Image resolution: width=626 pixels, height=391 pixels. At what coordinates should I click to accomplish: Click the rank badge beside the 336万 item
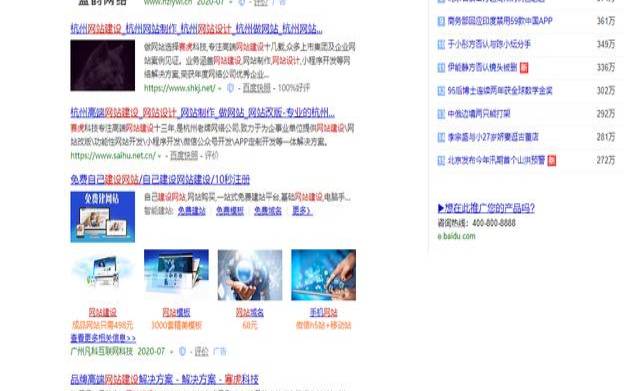(441, 67)
